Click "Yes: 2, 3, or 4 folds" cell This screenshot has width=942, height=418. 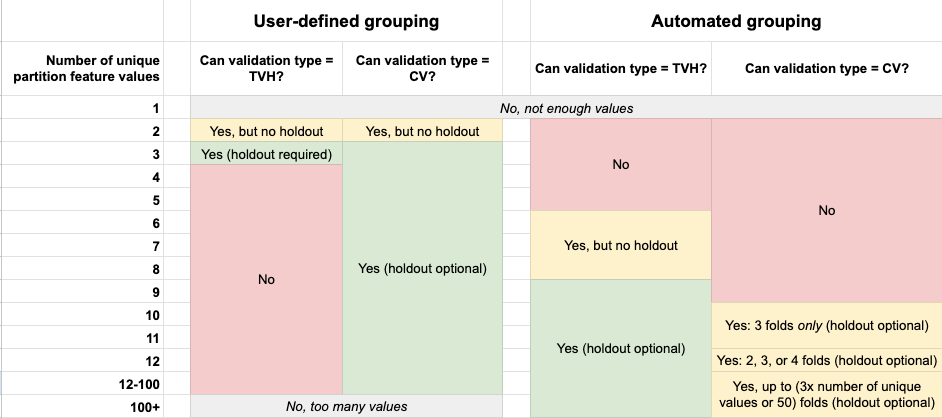click(x=826, y=360)
